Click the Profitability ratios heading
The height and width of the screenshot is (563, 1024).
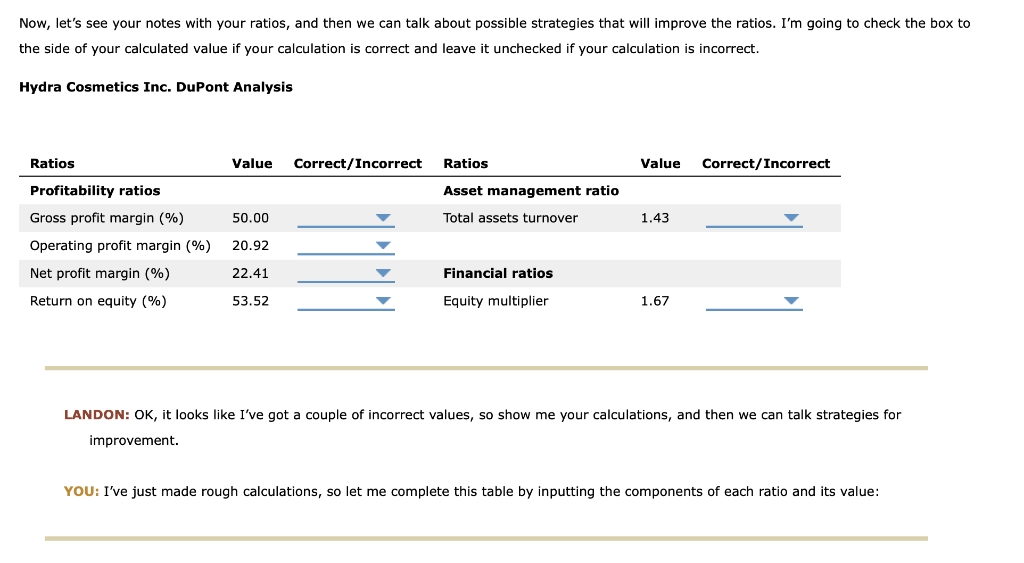[95, 191]
